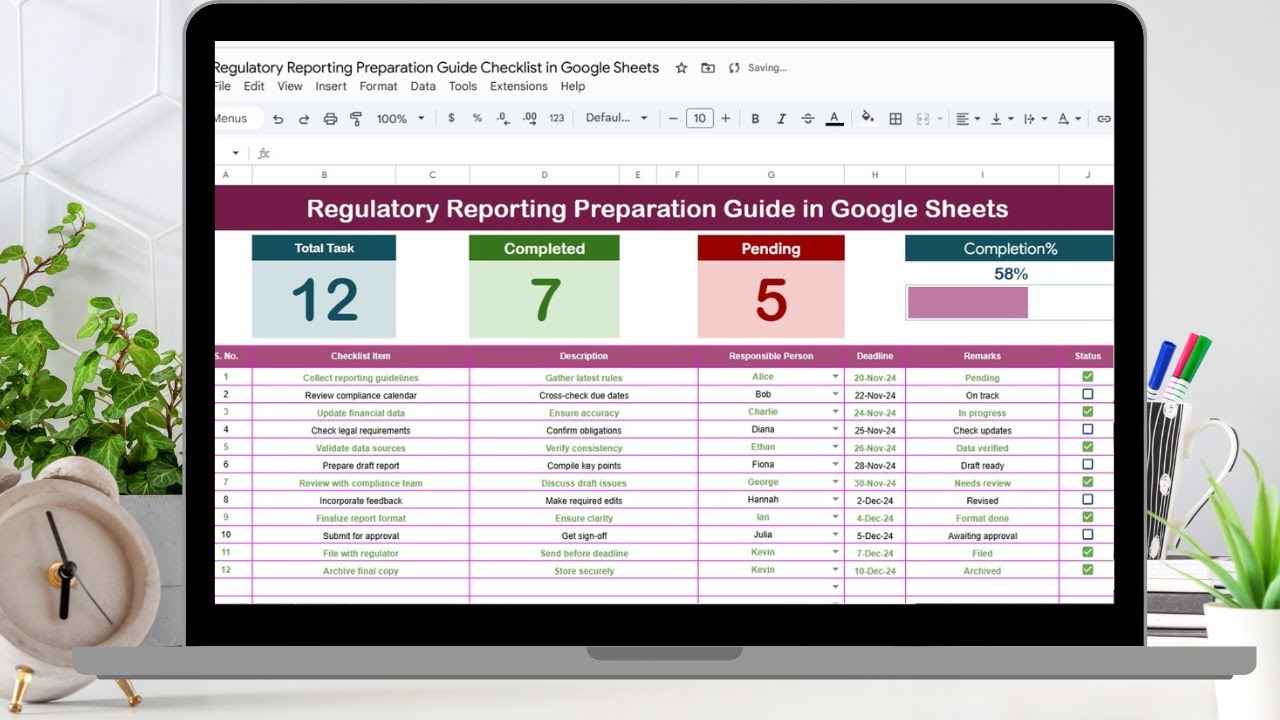1280x720 pixels.
Task: Activate the paint format tool
Action: pyautogui.click(x=356, y=119)
